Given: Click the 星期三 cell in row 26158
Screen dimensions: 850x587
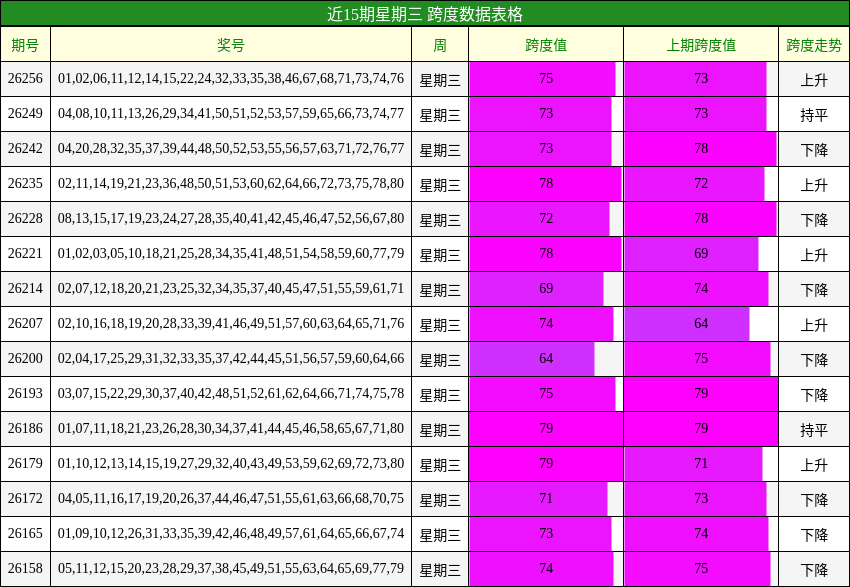Looking at the screenshot, I should [x=440, y=569].
